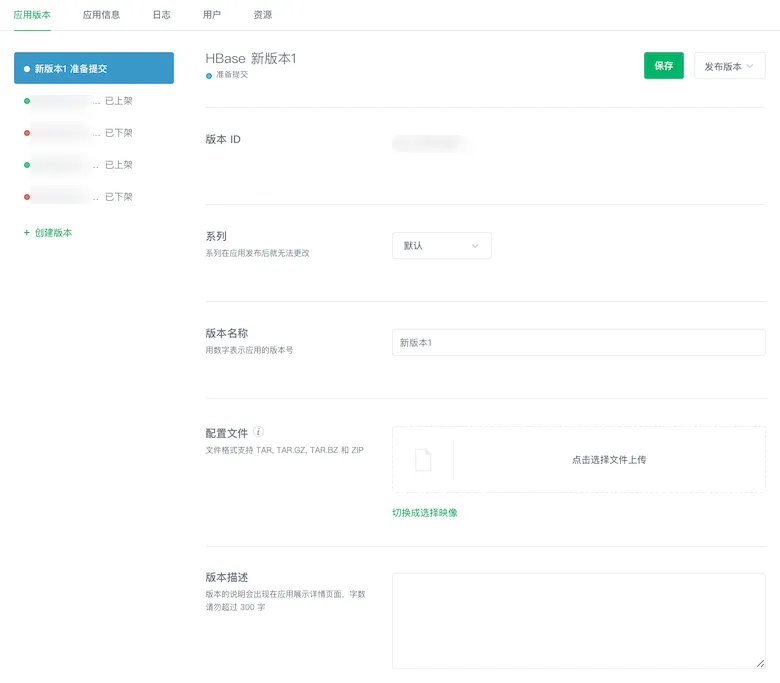Click the 用数字表示应用的版本号 hint text
The image size is (780, 683).
pyautogui.click(x=249, y=350)
